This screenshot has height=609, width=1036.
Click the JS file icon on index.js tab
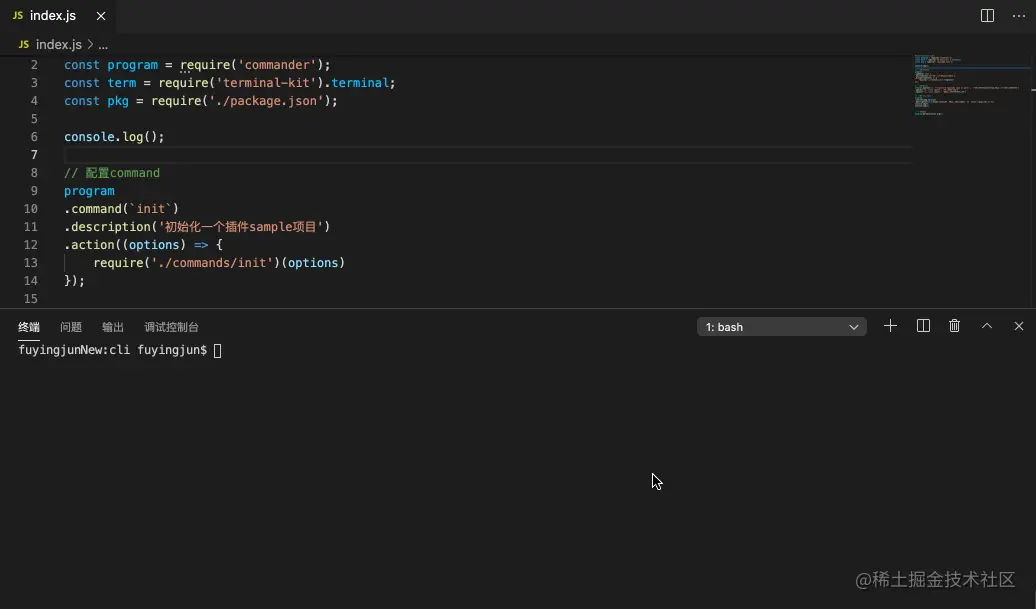pyautogui.click(x=17, y=15)
